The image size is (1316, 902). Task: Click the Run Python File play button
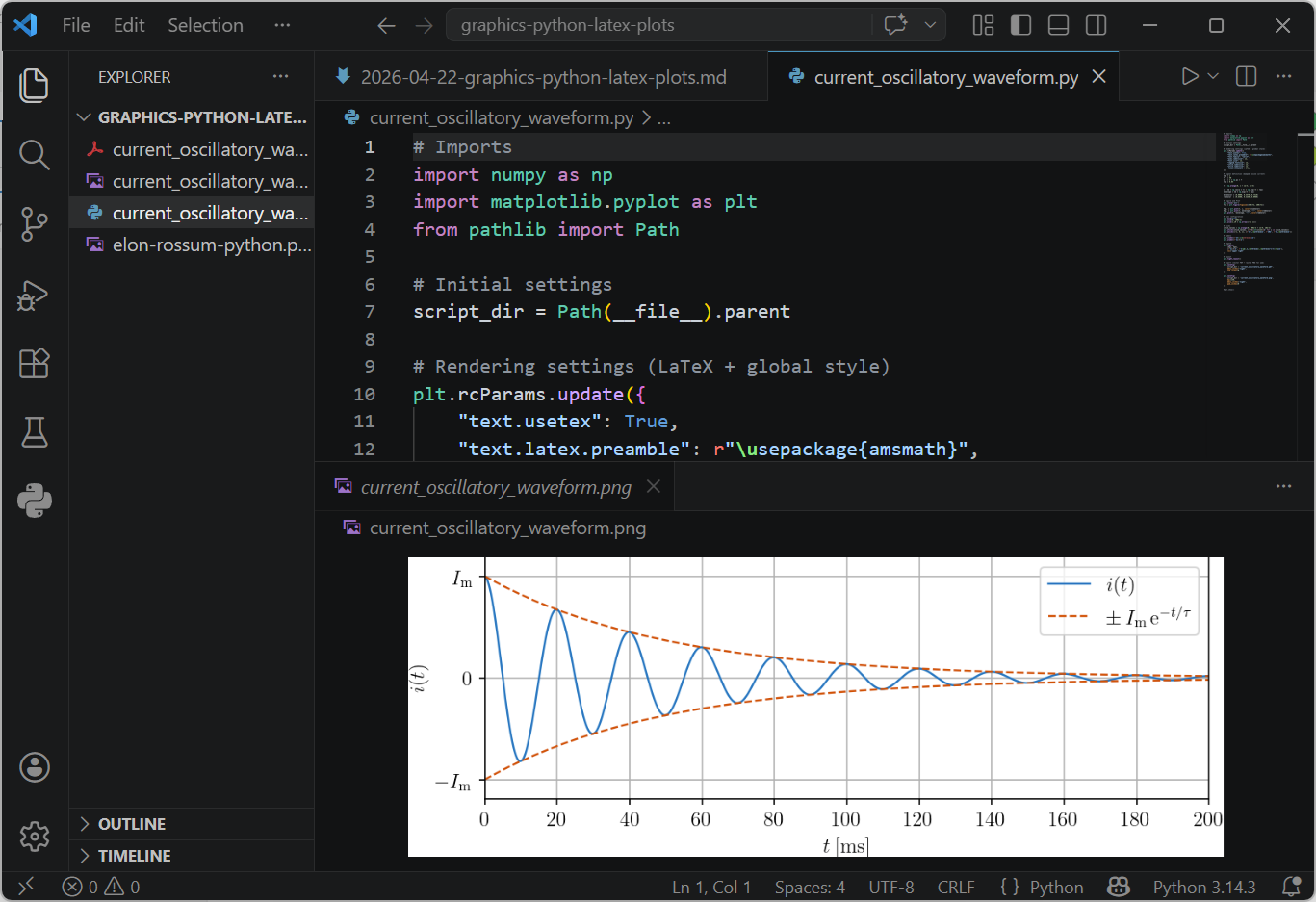click(1190, 76)
